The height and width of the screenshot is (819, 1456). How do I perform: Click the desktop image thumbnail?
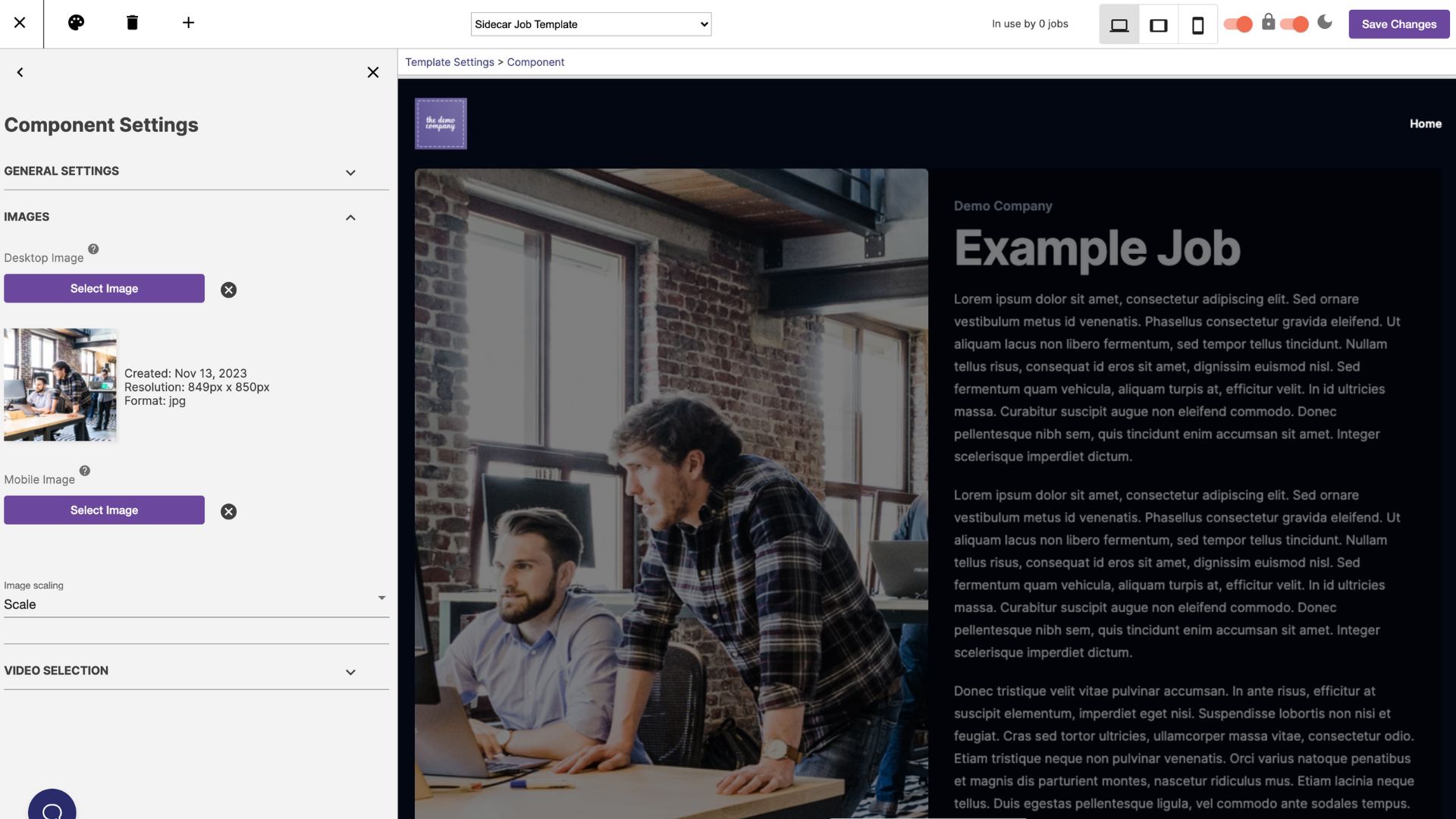(60, 384)
